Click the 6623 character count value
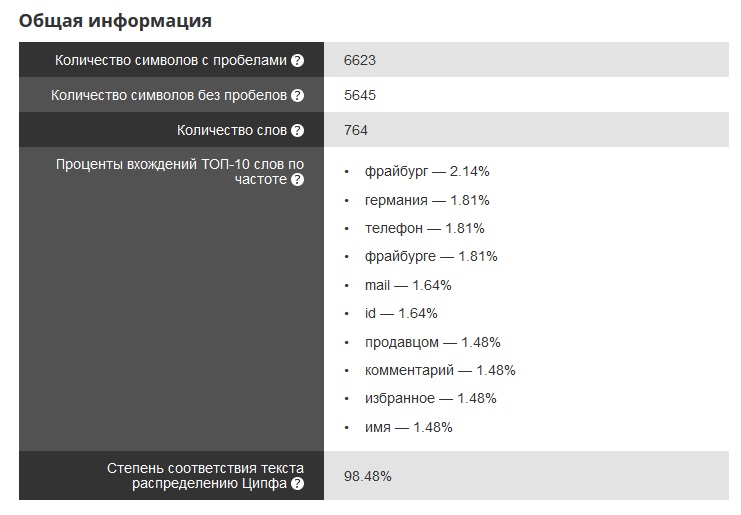The width and height of the screenshot is (741, 515). point(360,60)
